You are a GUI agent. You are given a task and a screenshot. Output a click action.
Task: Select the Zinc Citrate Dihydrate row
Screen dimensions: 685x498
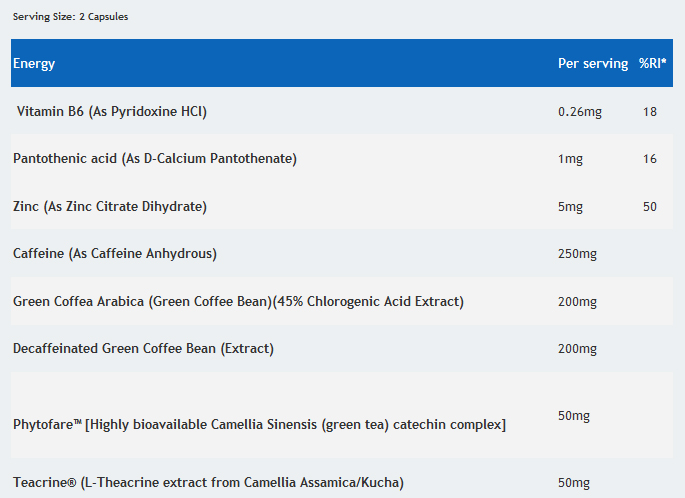coord(110,207)
